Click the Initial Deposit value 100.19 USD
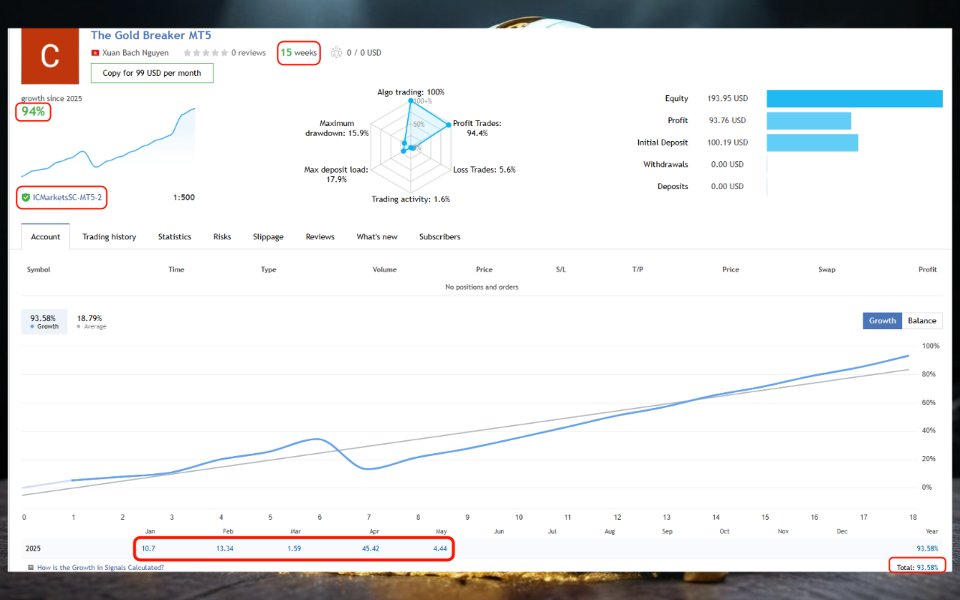Screen dimensions: 960x600 pos(727,143)
